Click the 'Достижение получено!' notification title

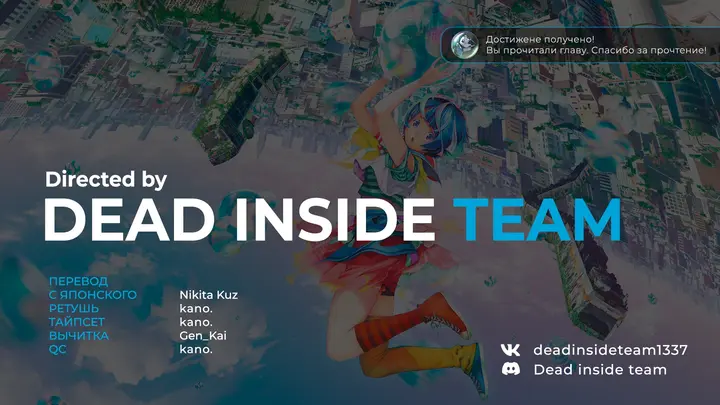[x=540, y=39]
